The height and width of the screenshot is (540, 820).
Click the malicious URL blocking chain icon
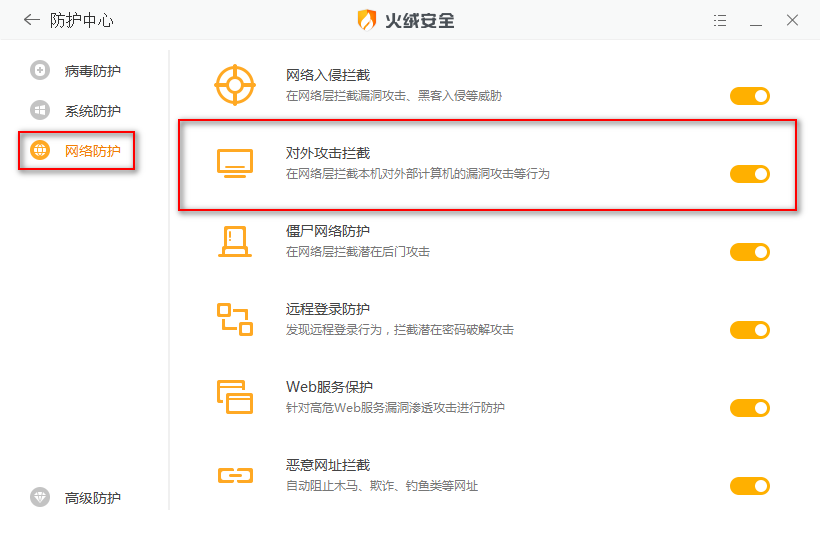tap(235, 475)
